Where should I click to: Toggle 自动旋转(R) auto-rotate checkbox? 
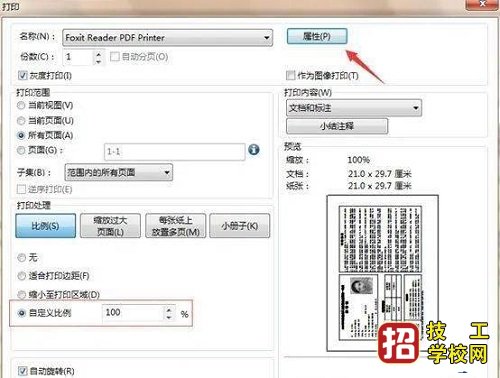point(22,371)
